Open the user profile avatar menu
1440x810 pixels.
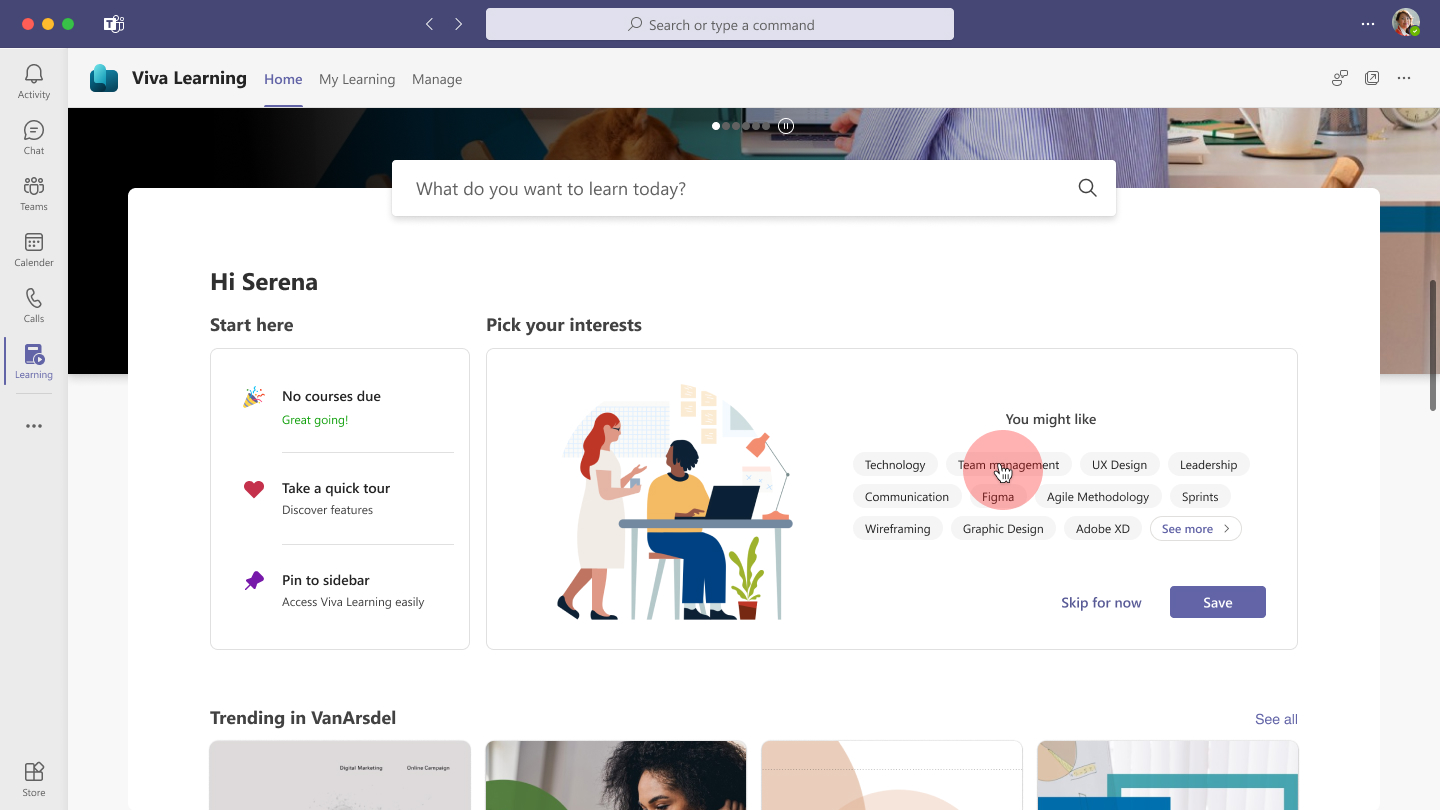(1406, 23)
